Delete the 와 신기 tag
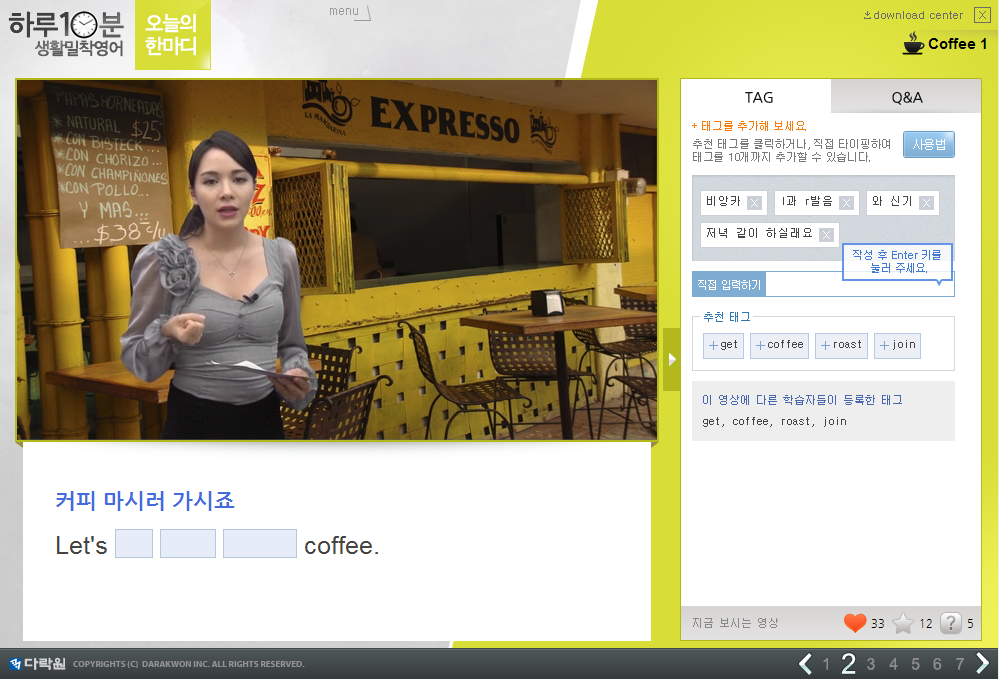 click(926, 203)
